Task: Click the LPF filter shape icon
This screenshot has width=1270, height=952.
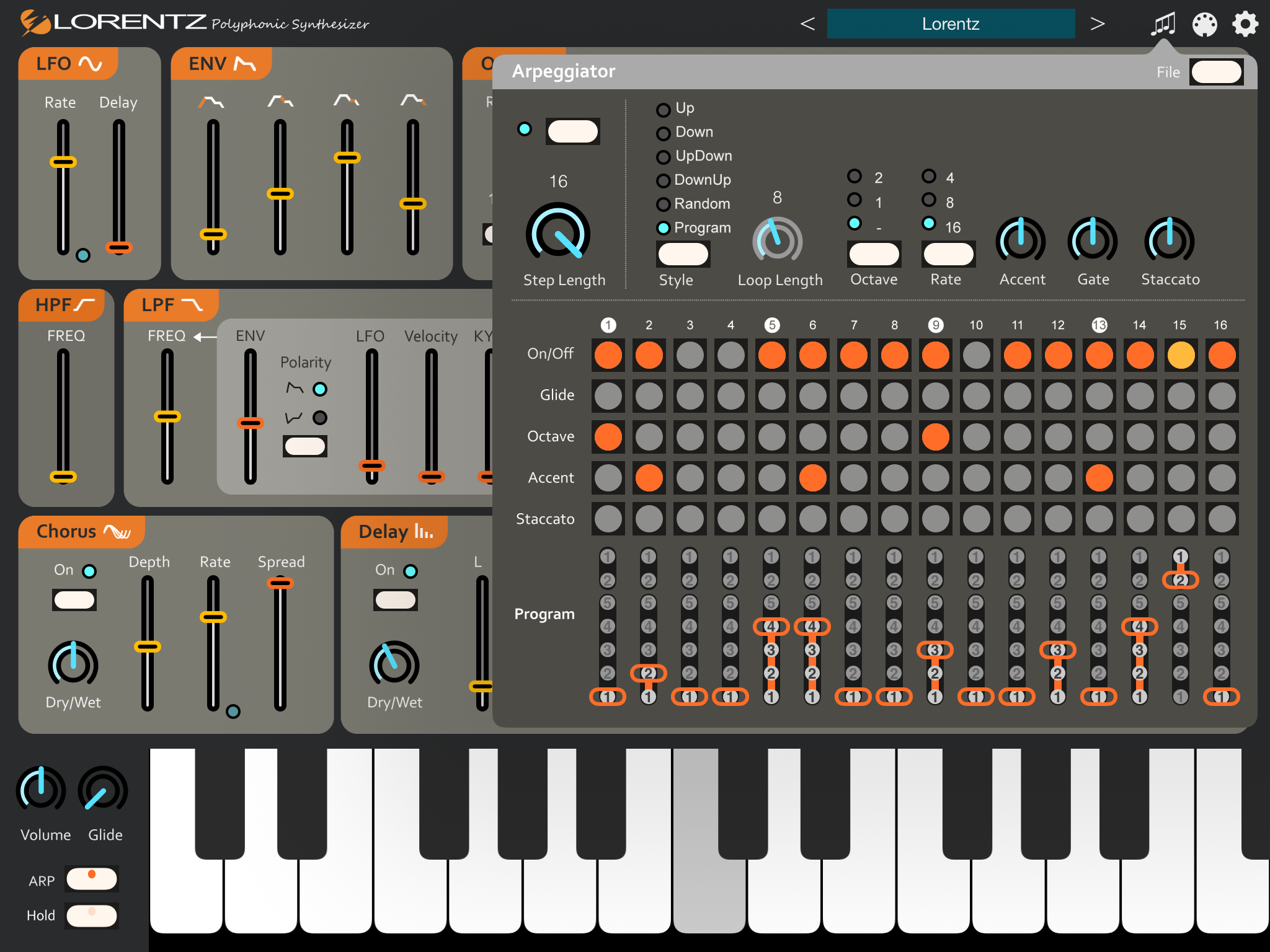Action: point(192,304)
